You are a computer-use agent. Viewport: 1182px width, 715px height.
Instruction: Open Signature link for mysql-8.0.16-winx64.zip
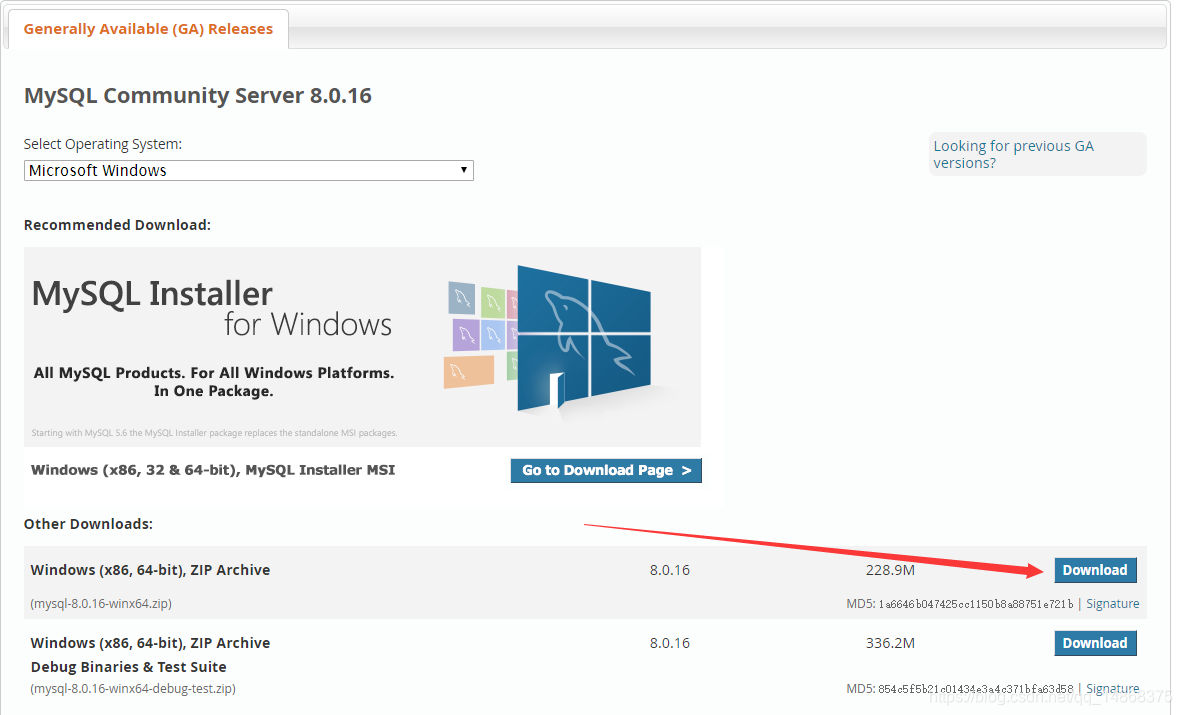1112,603
